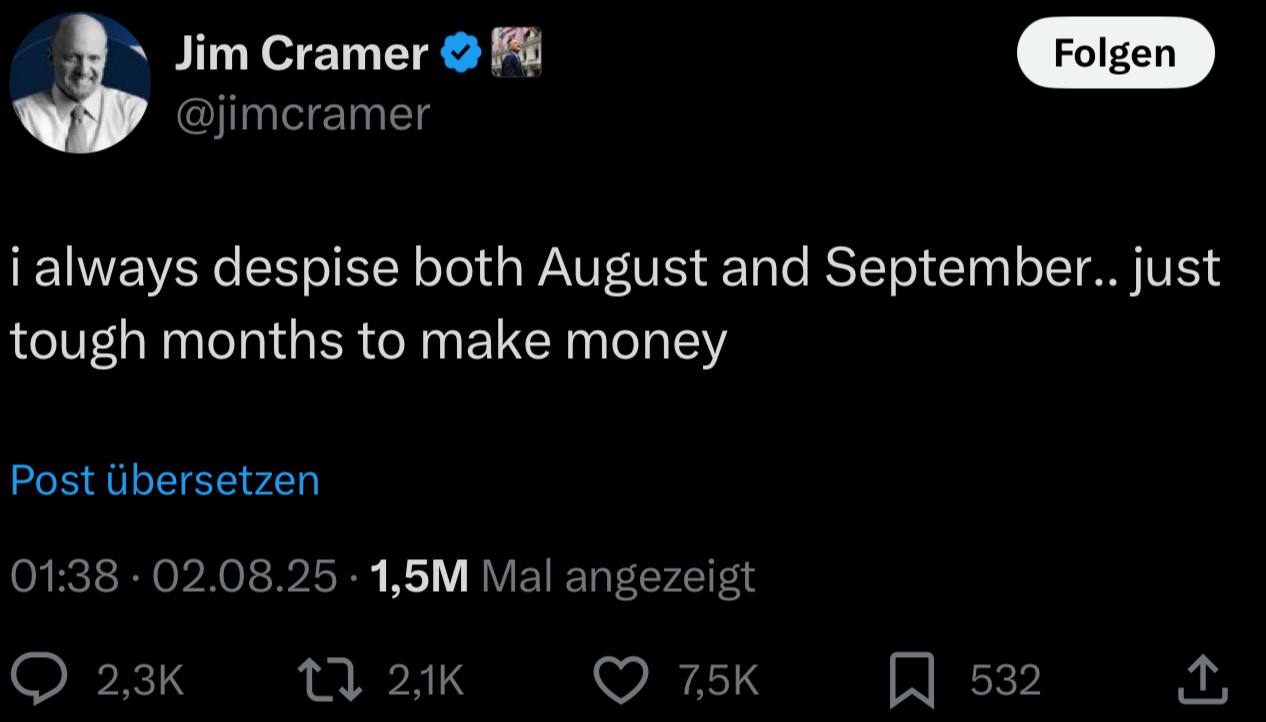Screen dimensions: 1266x722
Task: View the 1,5M Mal angezeigt statistics
Action: 562,577
